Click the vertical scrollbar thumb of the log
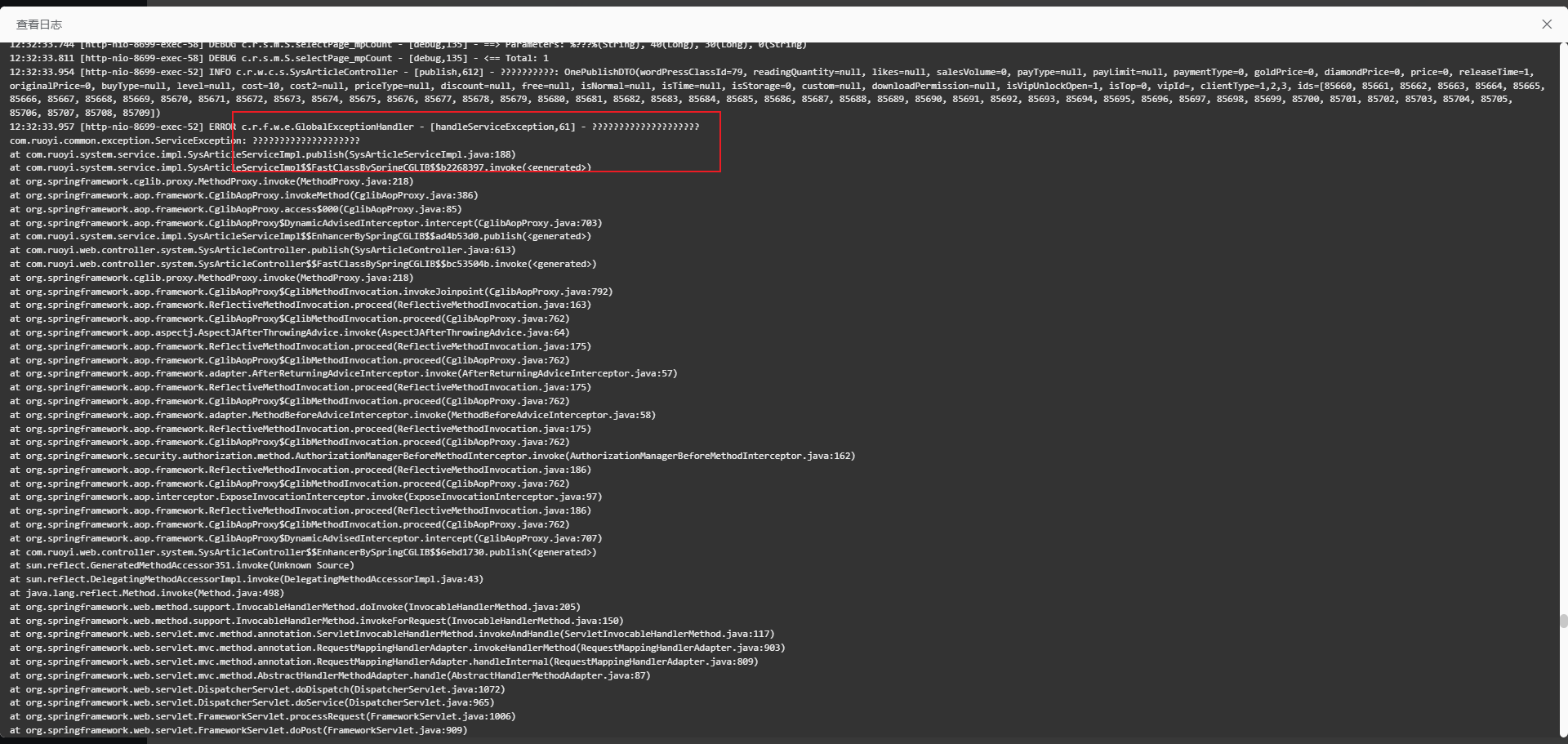The height and width of the screenshot is (744, 1568). point(1563,621)
